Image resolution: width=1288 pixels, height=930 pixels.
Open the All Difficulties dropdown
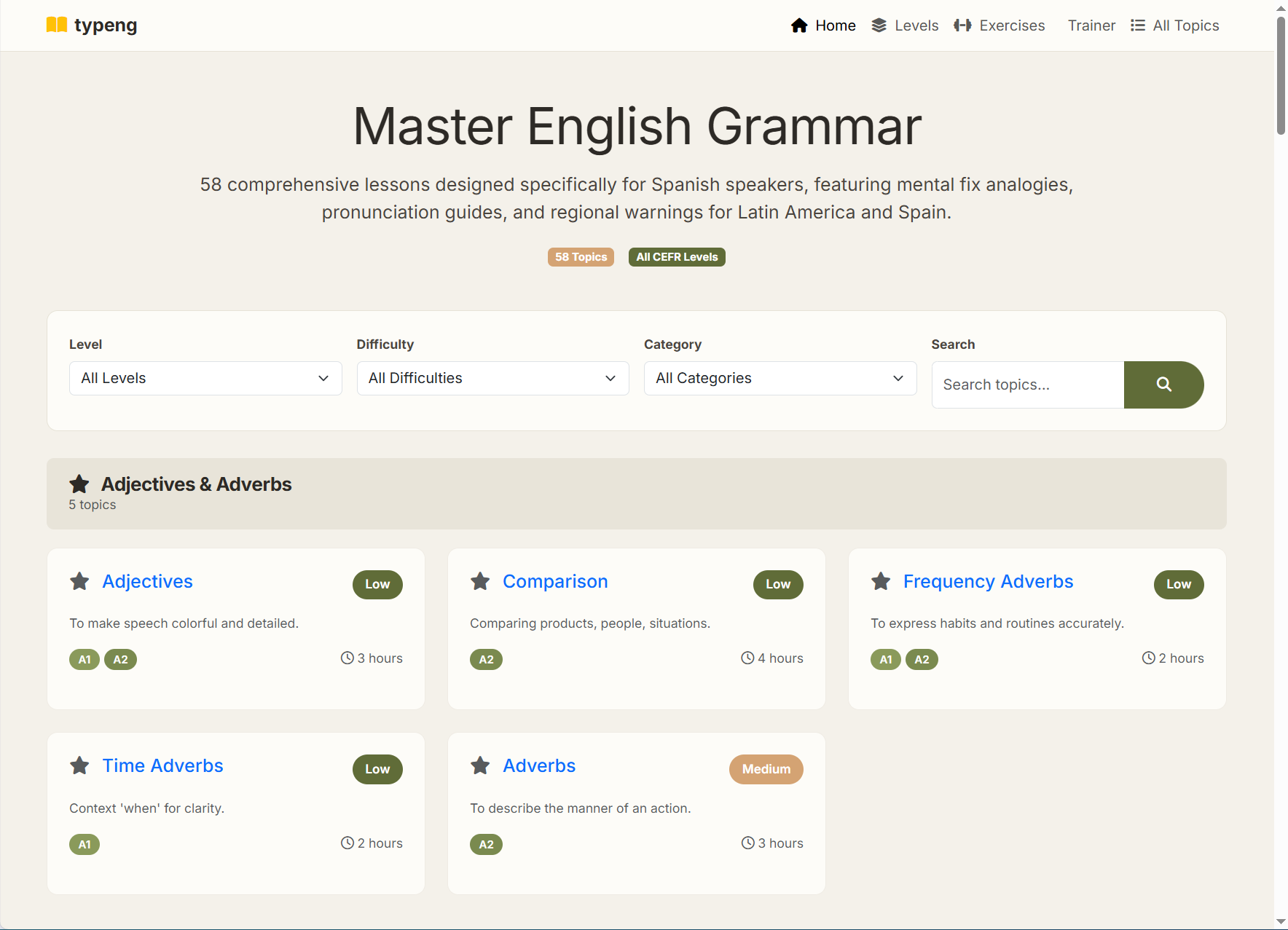pyautogui.click(x=493, y=378)
